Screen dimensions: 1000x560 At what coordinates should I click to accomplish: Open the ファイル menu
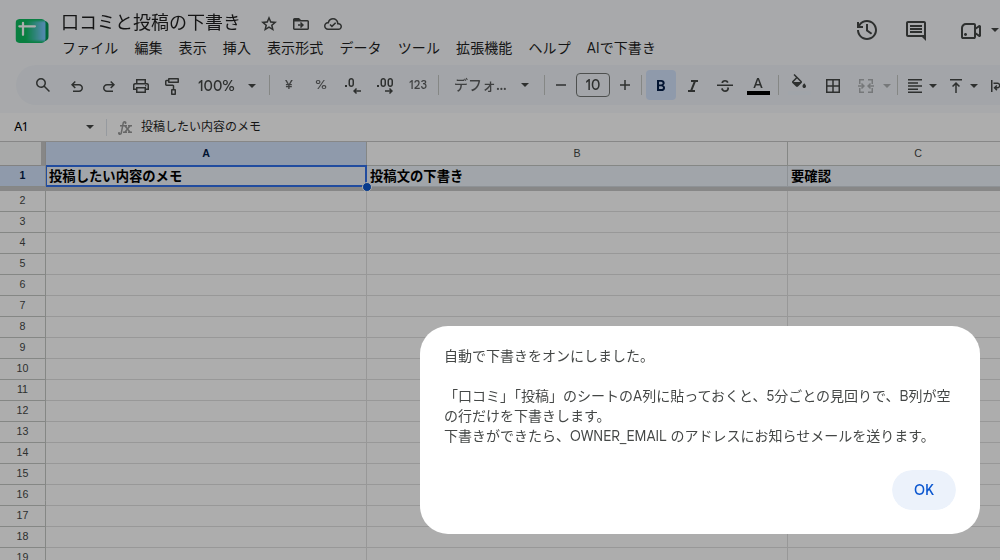(90, 48)
